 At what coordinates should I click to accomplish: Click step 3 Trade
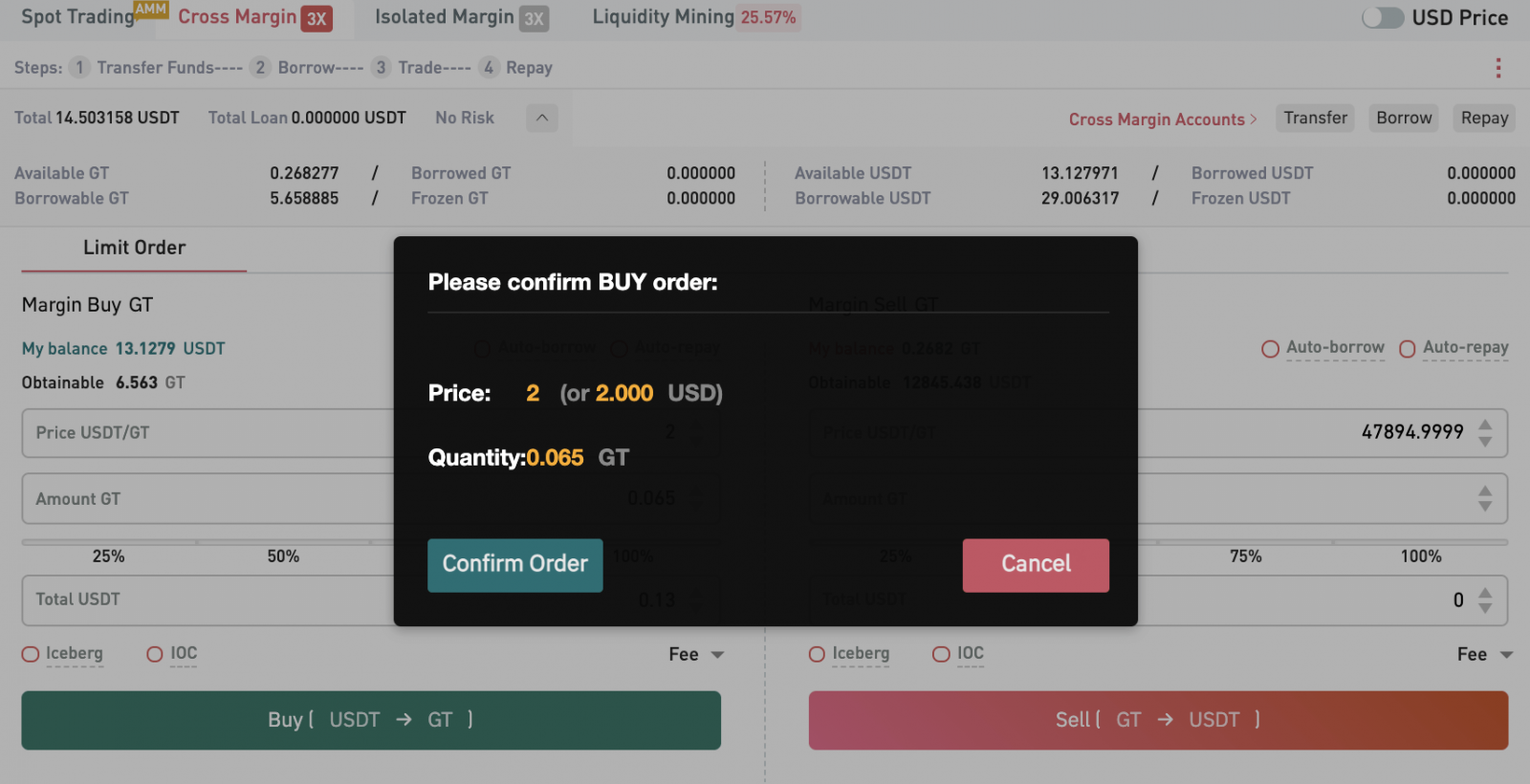pos(421,68)
